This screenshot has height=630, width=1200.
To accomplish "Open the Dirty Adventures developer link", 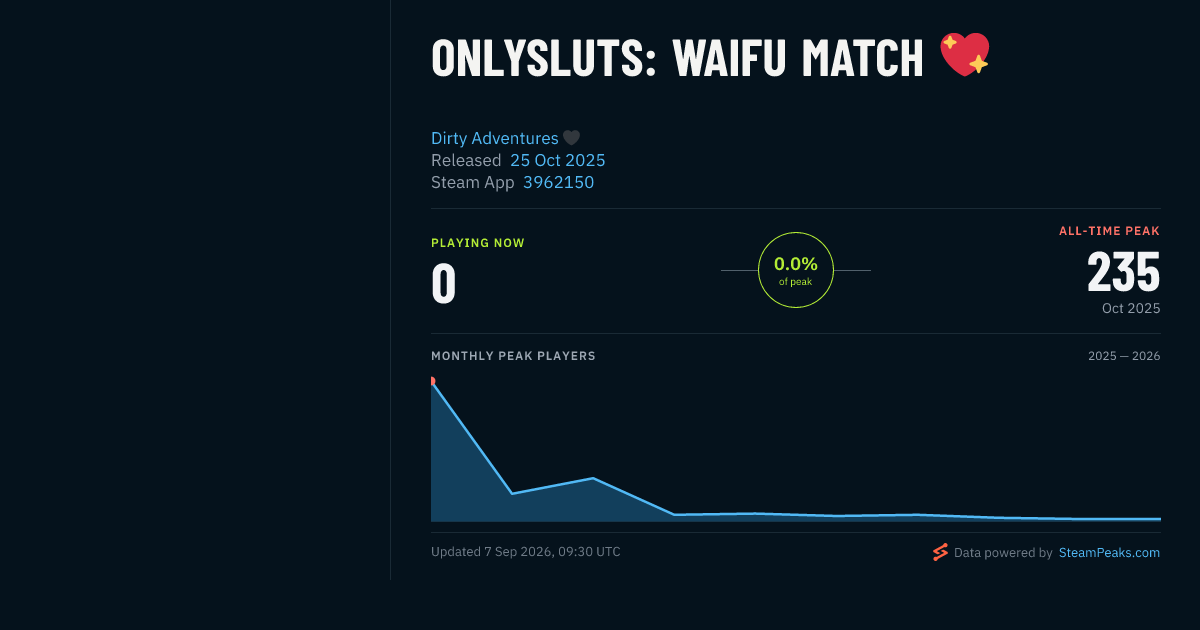I will coord(494,138).
